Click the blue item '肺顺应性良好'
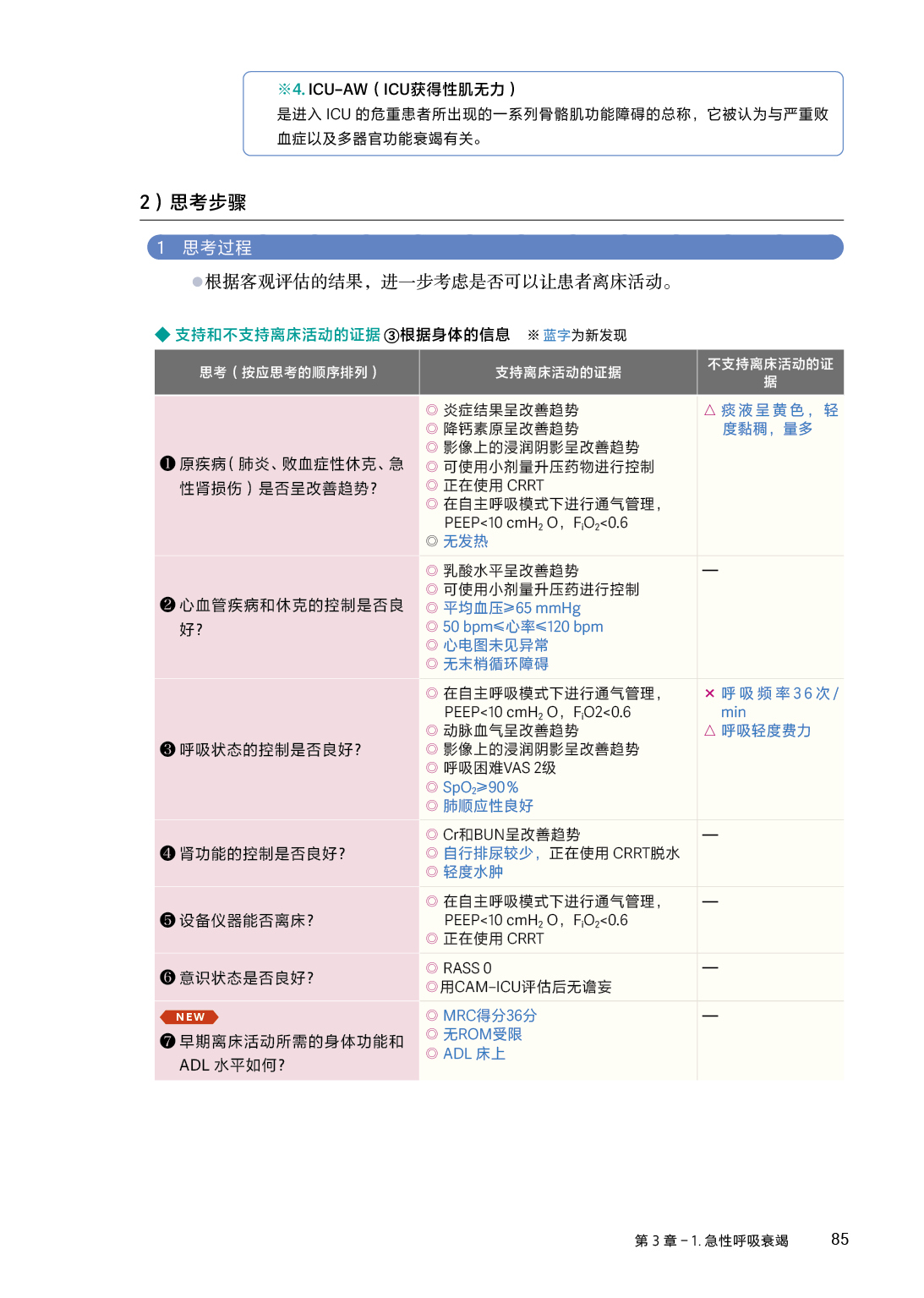This screenshot has width=924, height=1298. coord(488,806)
